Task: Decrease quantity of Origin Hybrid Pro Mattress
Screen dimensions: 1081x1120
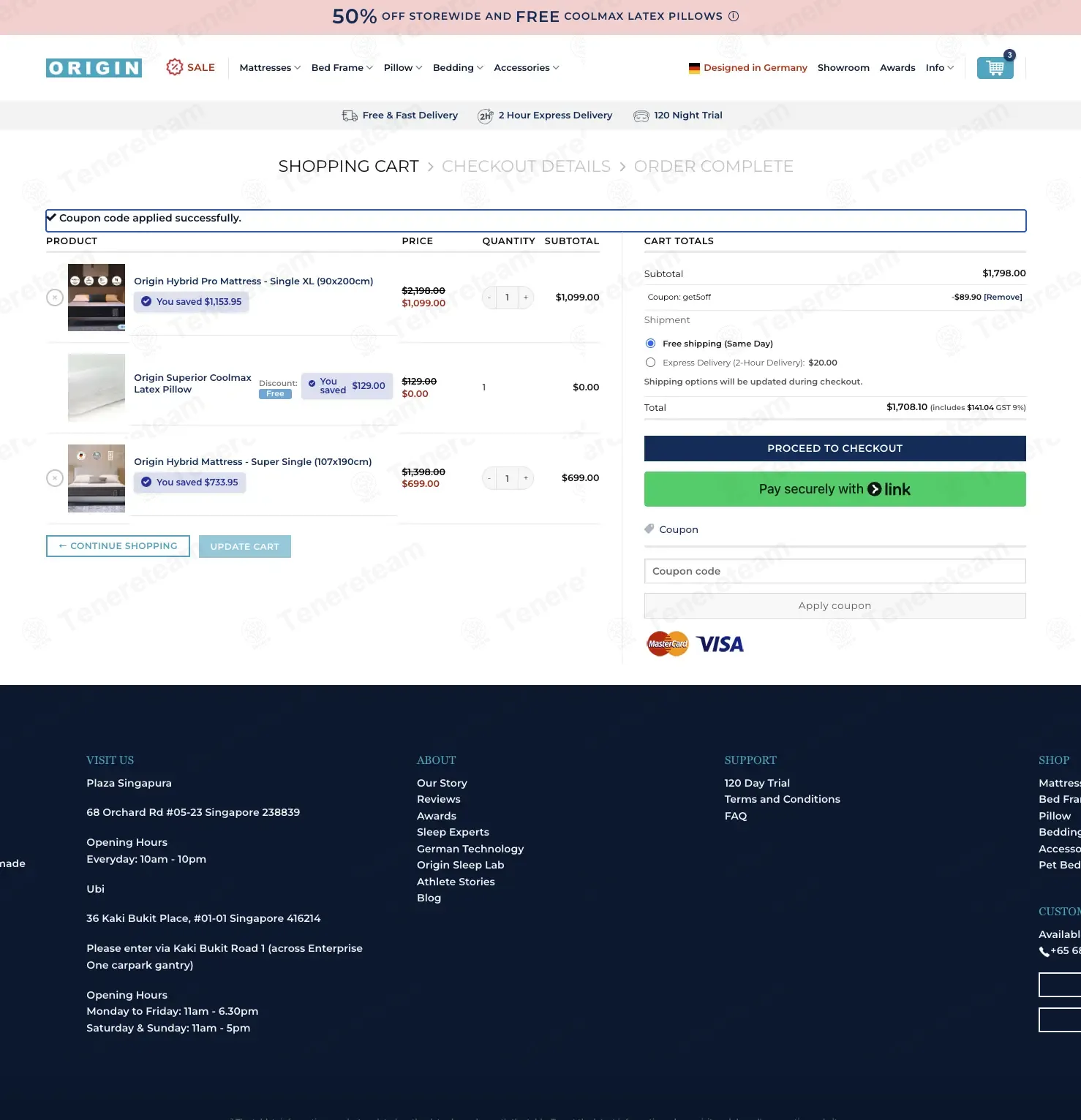Action: (x=489, y=298)
